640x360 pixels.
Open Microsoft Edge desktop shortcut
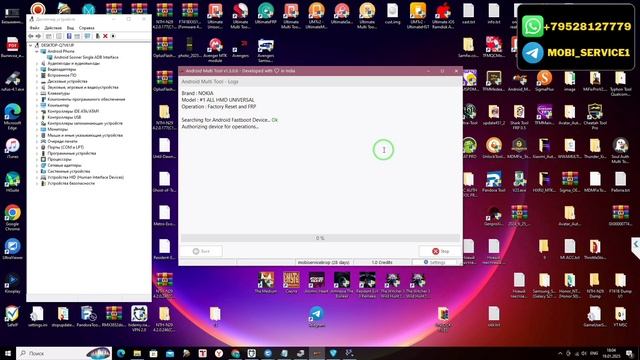point(13,117)
